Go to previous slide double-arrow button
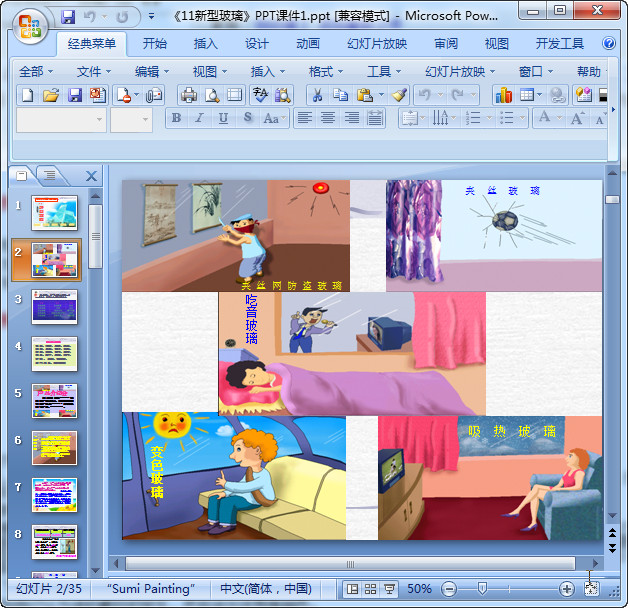The image size is (628, 608). (x=612, y=533)
